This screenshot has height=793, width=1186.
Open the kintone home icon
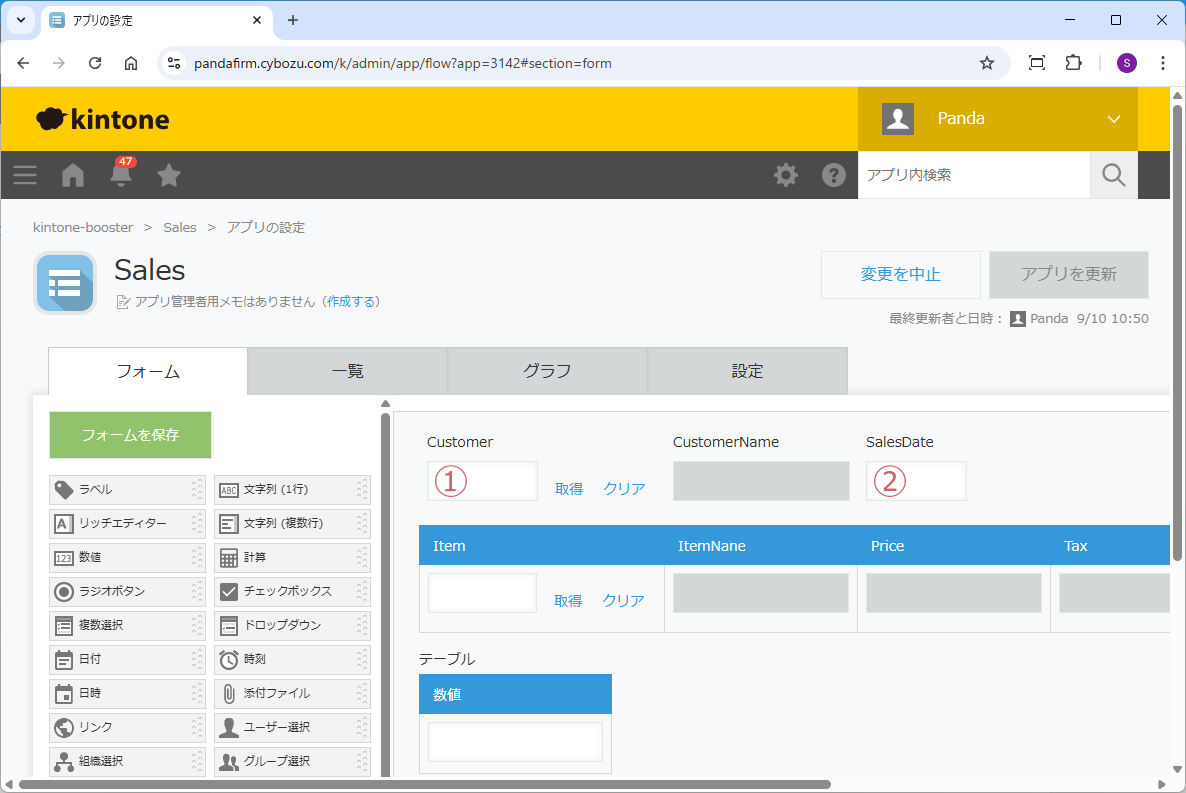pyautogui.click(x=73, y=175)
